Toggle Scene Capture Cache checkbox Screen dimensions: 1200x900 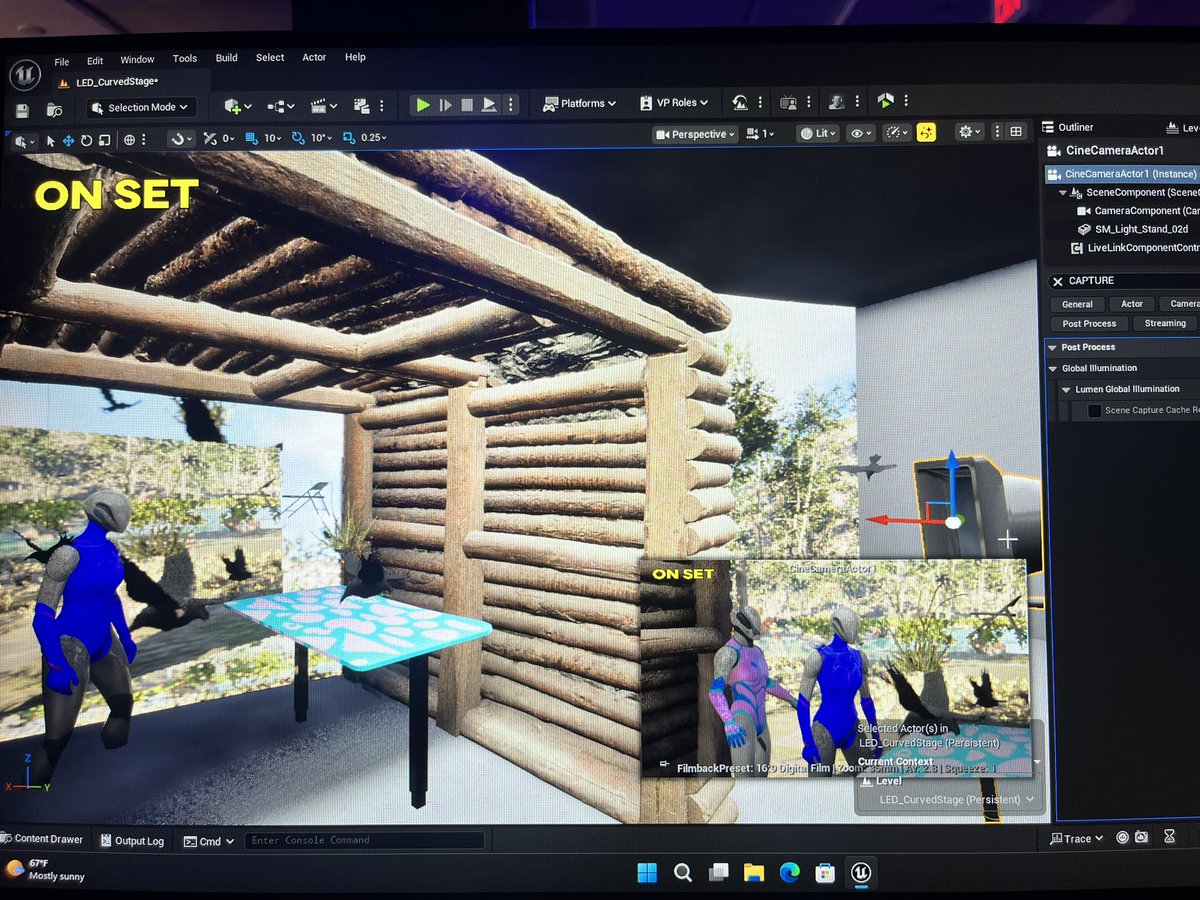(x=1094, y=411)
